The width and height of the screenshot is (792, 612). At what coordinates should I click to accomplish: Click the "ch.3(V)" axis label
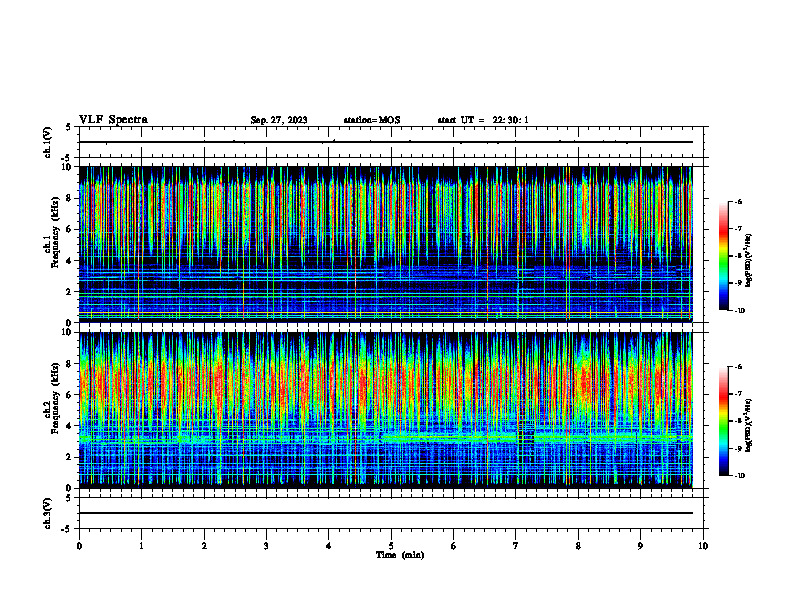point(48,513)
